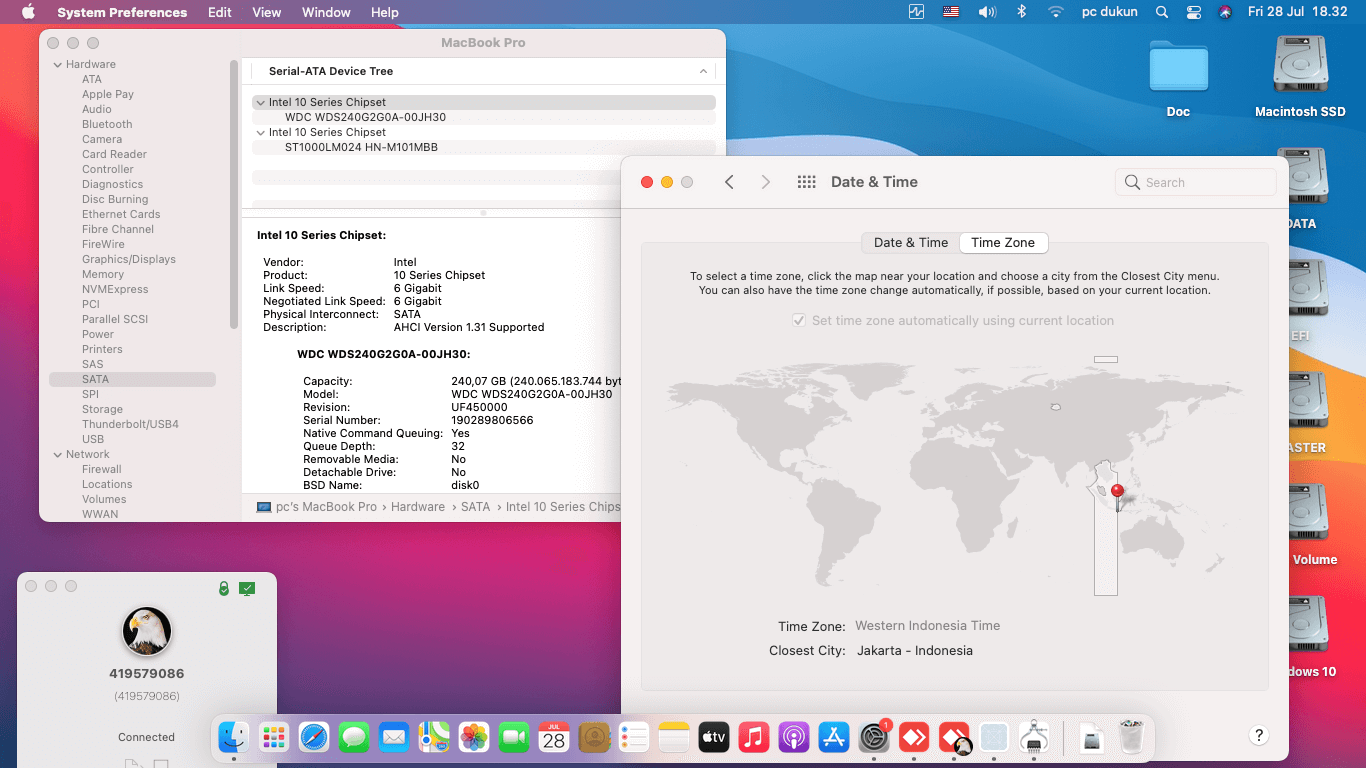Click the help question mark button
This screenshot has height=768, width=1366.
[1259, 735]
